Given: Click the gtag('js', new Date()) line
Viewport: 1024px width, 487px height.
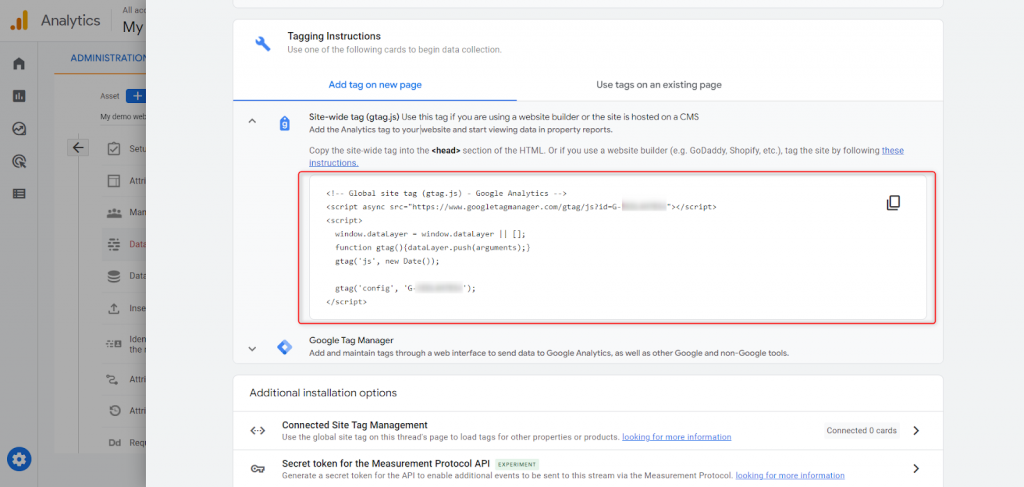Looking at the screenshot, I should pos(387,261).
